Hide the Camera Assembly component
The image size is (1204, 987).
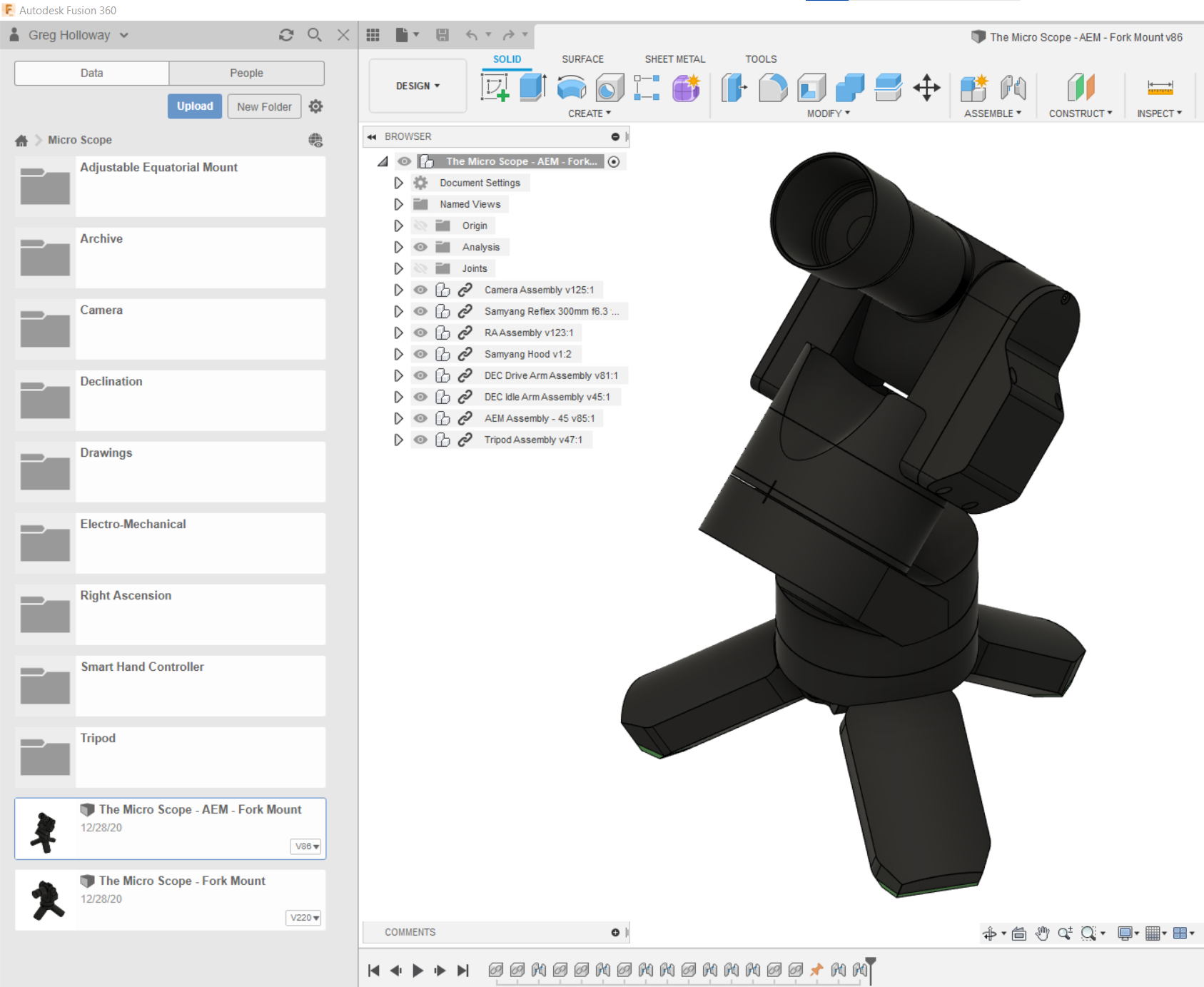pyautogui.click(x=420, y=290)
